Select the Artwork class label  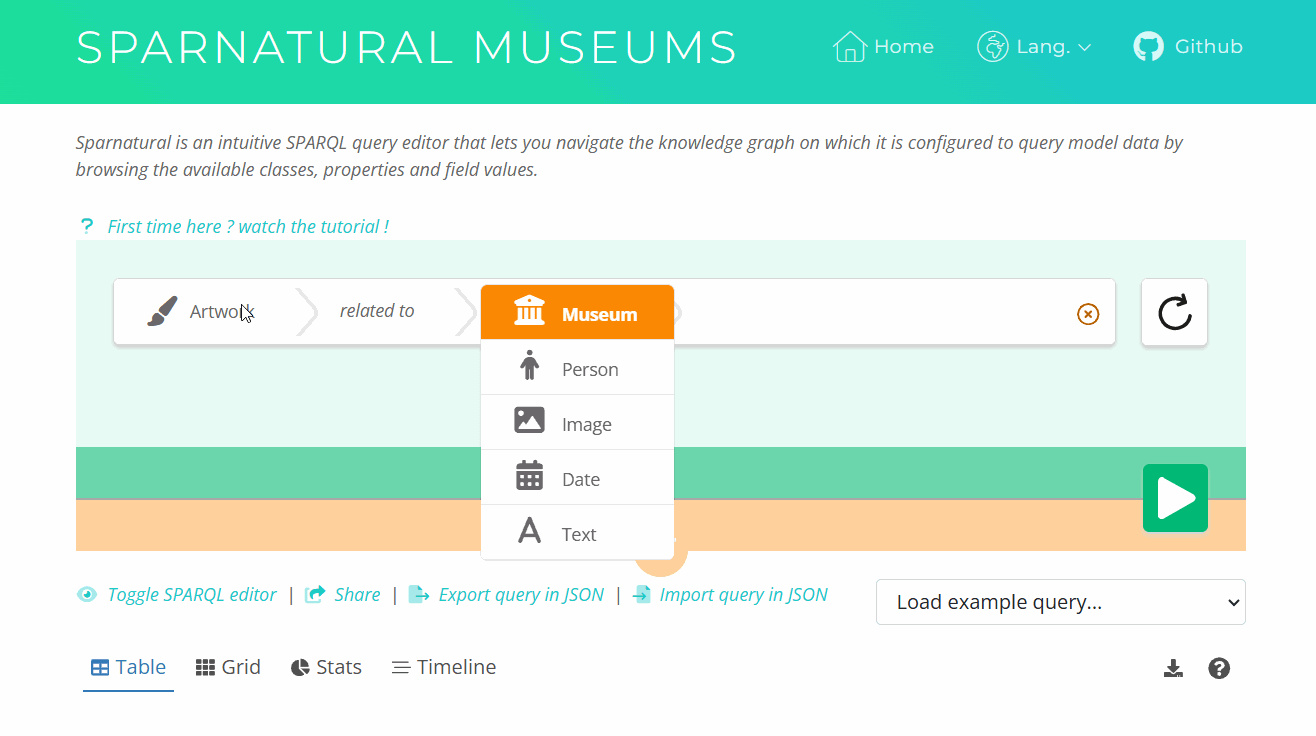point(222,312)
